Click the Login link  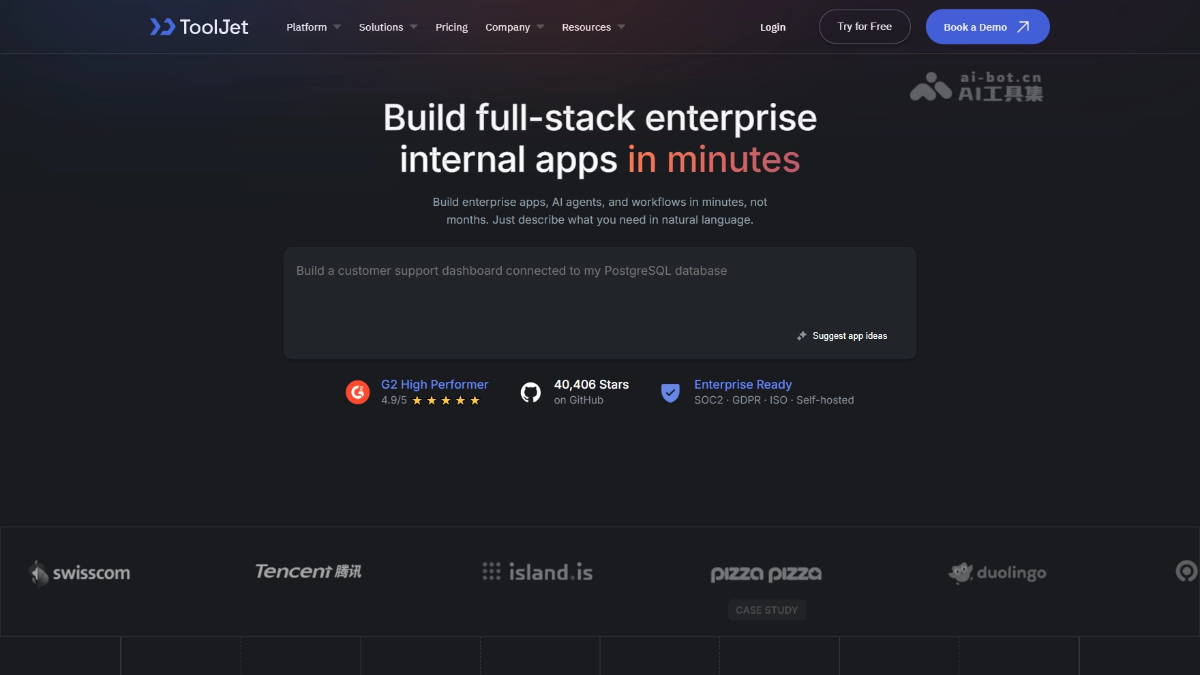pyautogui.click(x=773, y=27)
